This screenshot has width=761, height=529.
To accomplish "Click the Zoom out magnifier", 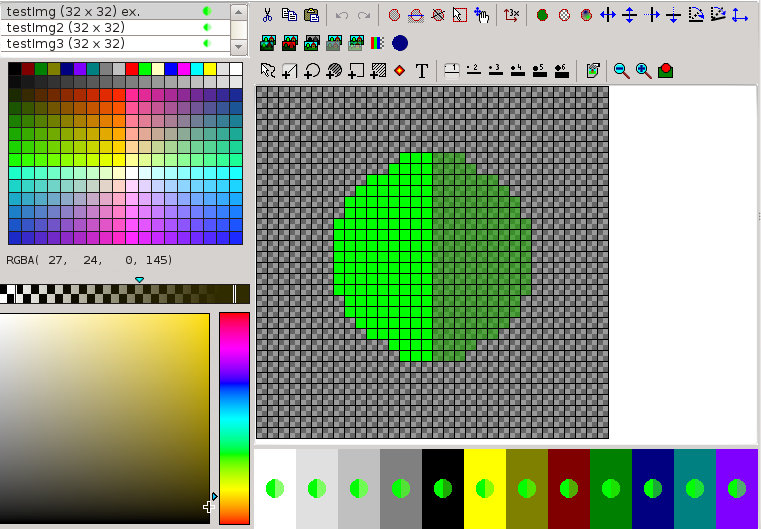I will 621,71.
